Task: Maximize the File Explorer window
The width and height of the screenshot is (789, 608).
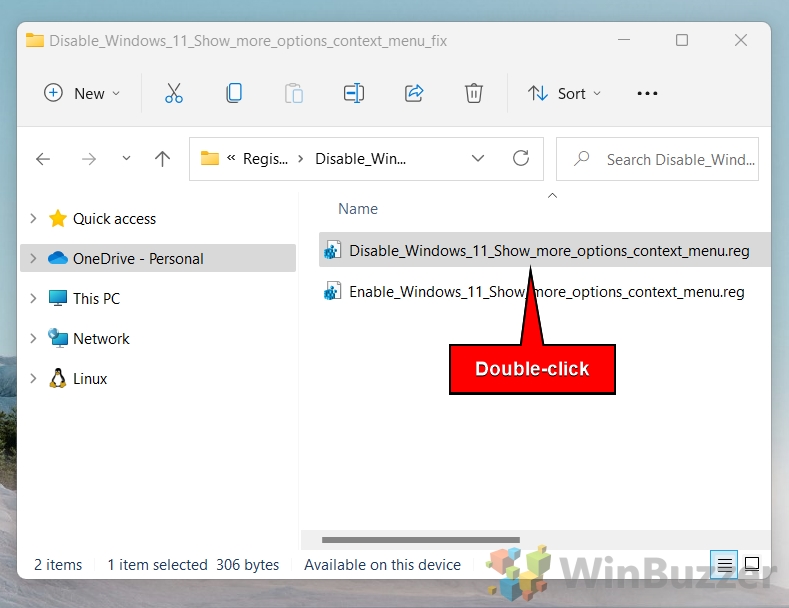Action: point(682,40)
